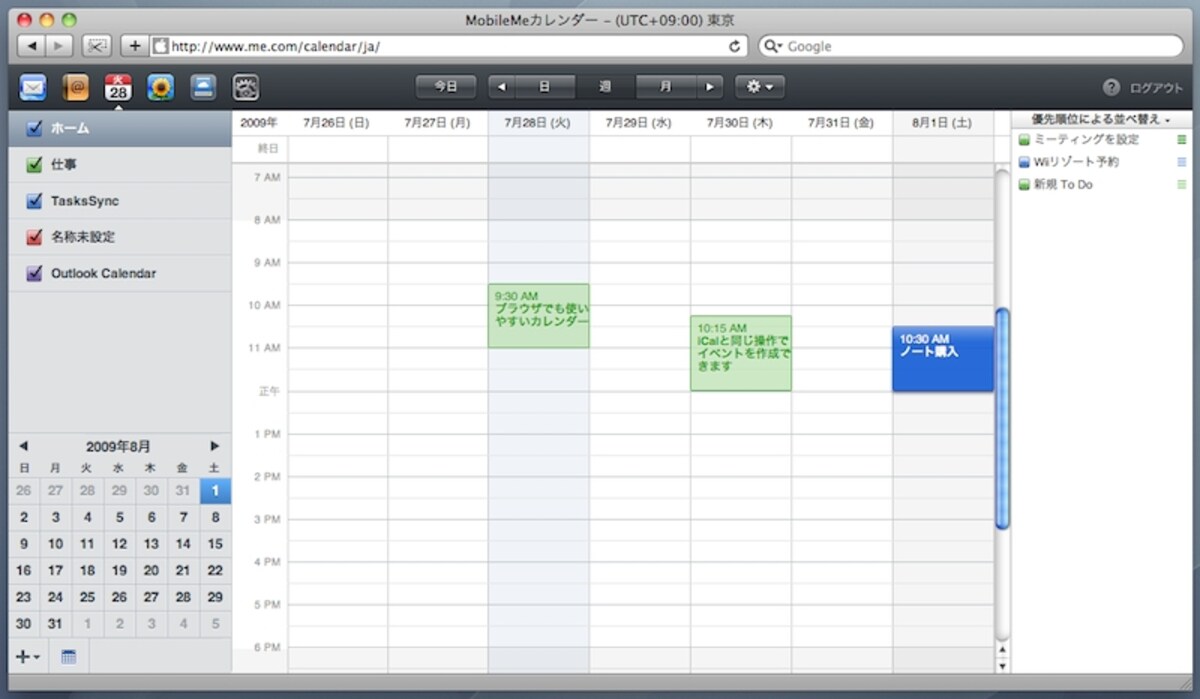
Task: Open the 10:15 AM iCal event
Action: (x=740, y=353)
